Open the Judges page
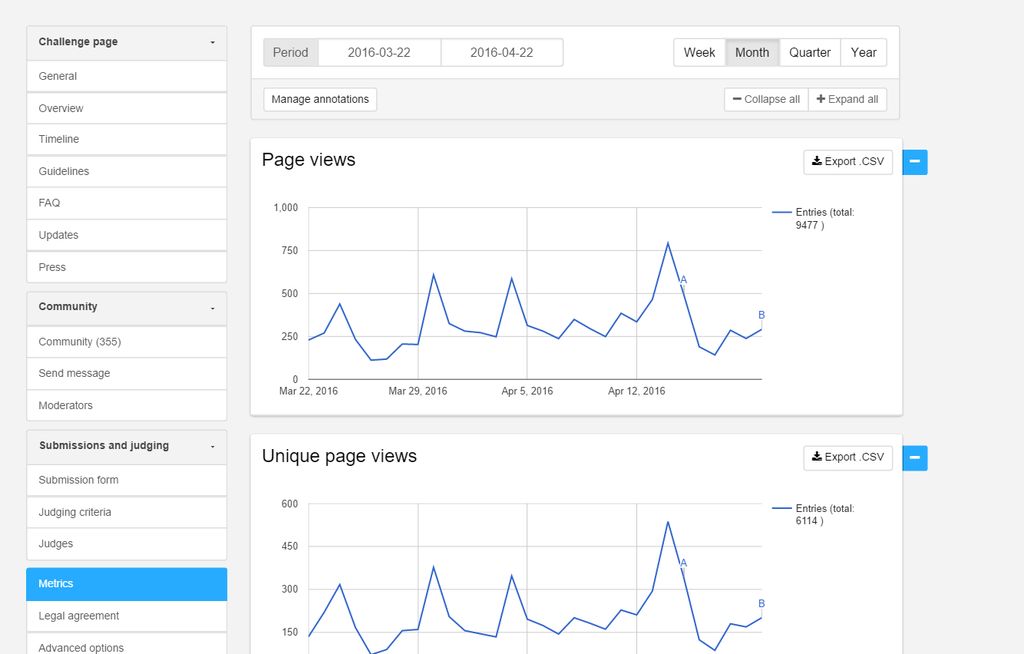The image size is (1024, 654). 127,544
